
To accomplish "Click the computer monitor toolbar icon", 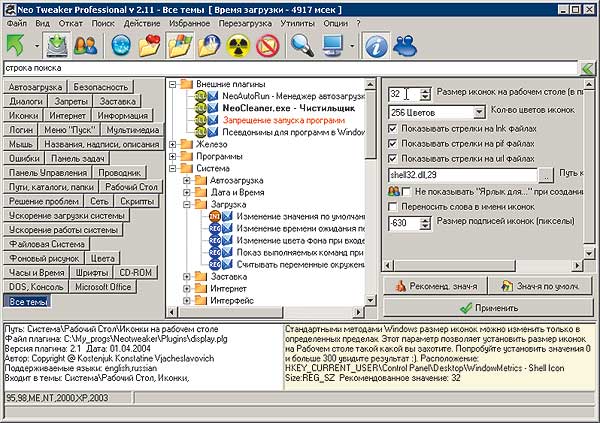I will point(332,45).
